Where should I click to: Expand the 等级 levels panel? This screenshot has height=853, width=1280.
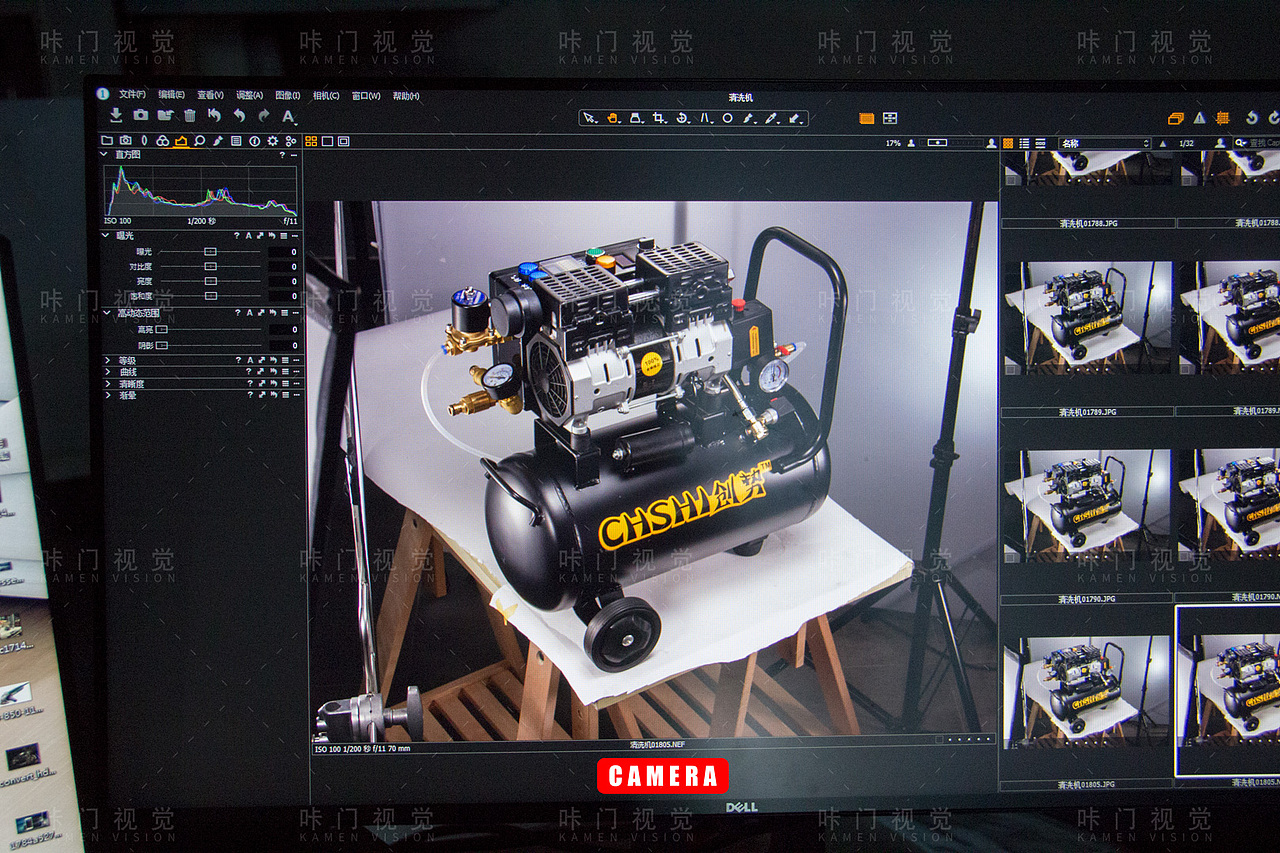(107, 360)
